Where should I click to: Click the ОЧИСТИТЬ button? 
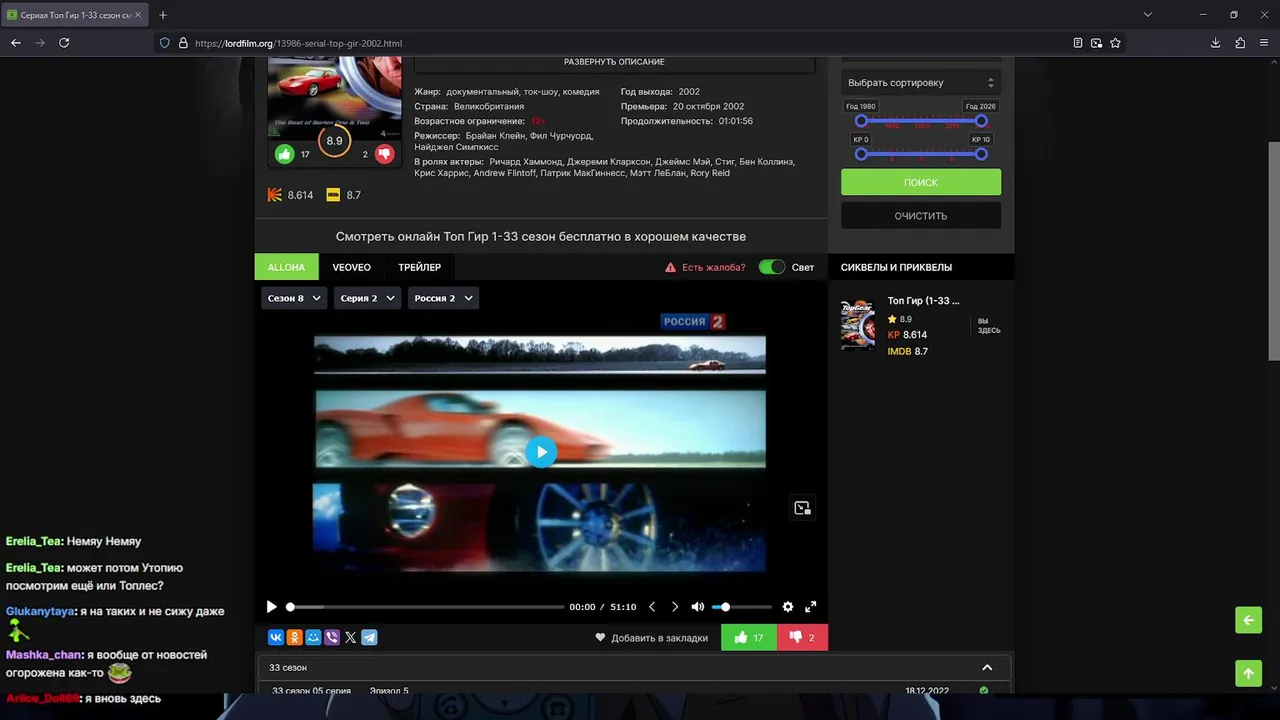coord(921,215)
